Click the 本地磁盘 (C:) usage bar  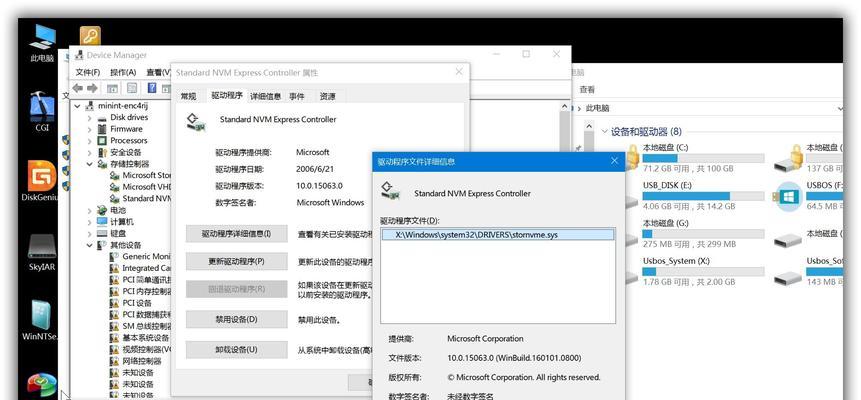coord(703,158)
